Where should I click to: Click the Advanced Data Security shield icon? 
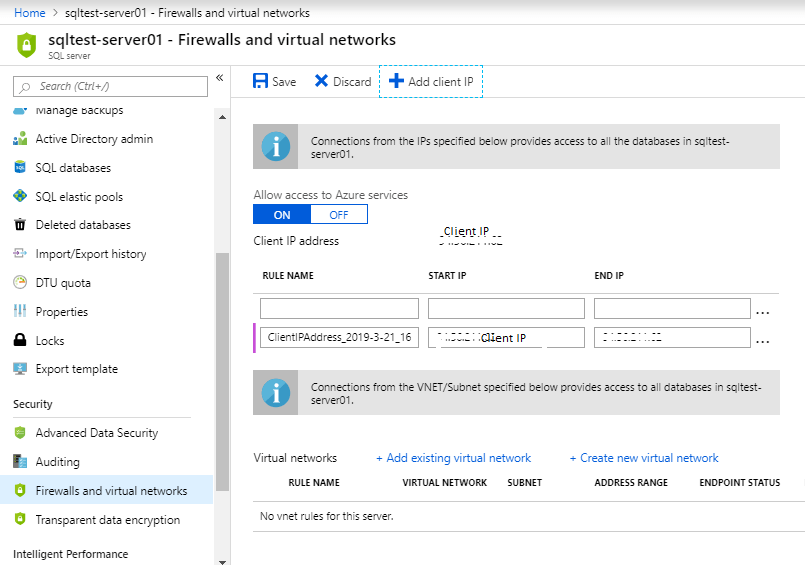pyautogui.click(x=20, y=433)
